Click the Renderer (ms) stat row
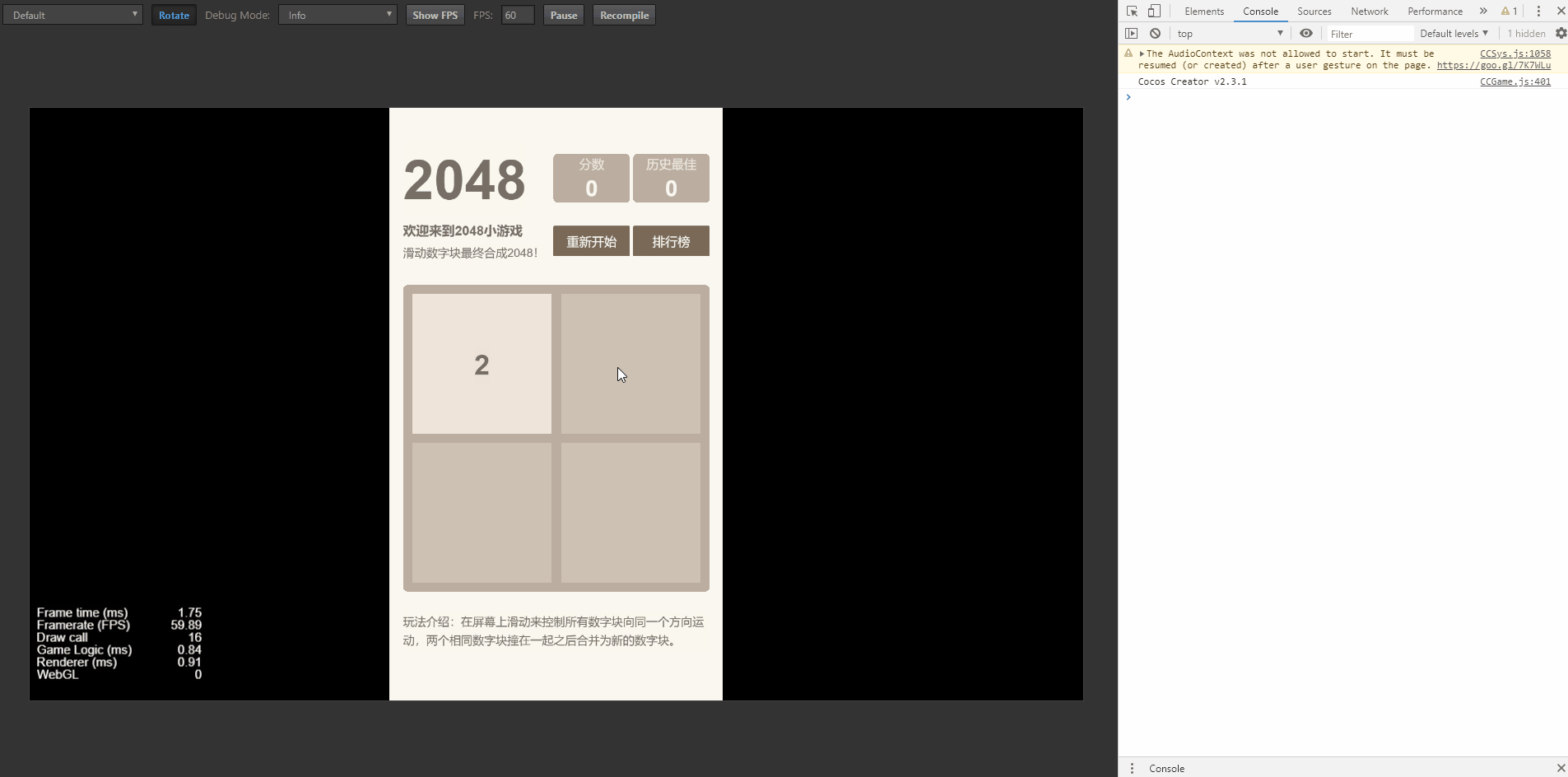Viewport: 1568px width, 777px height. click(x=119, y=662)
